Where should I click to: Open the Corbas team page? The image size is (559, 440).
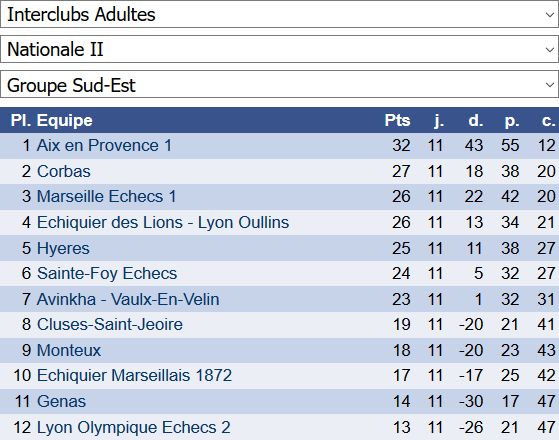click(x=64, y=172)
